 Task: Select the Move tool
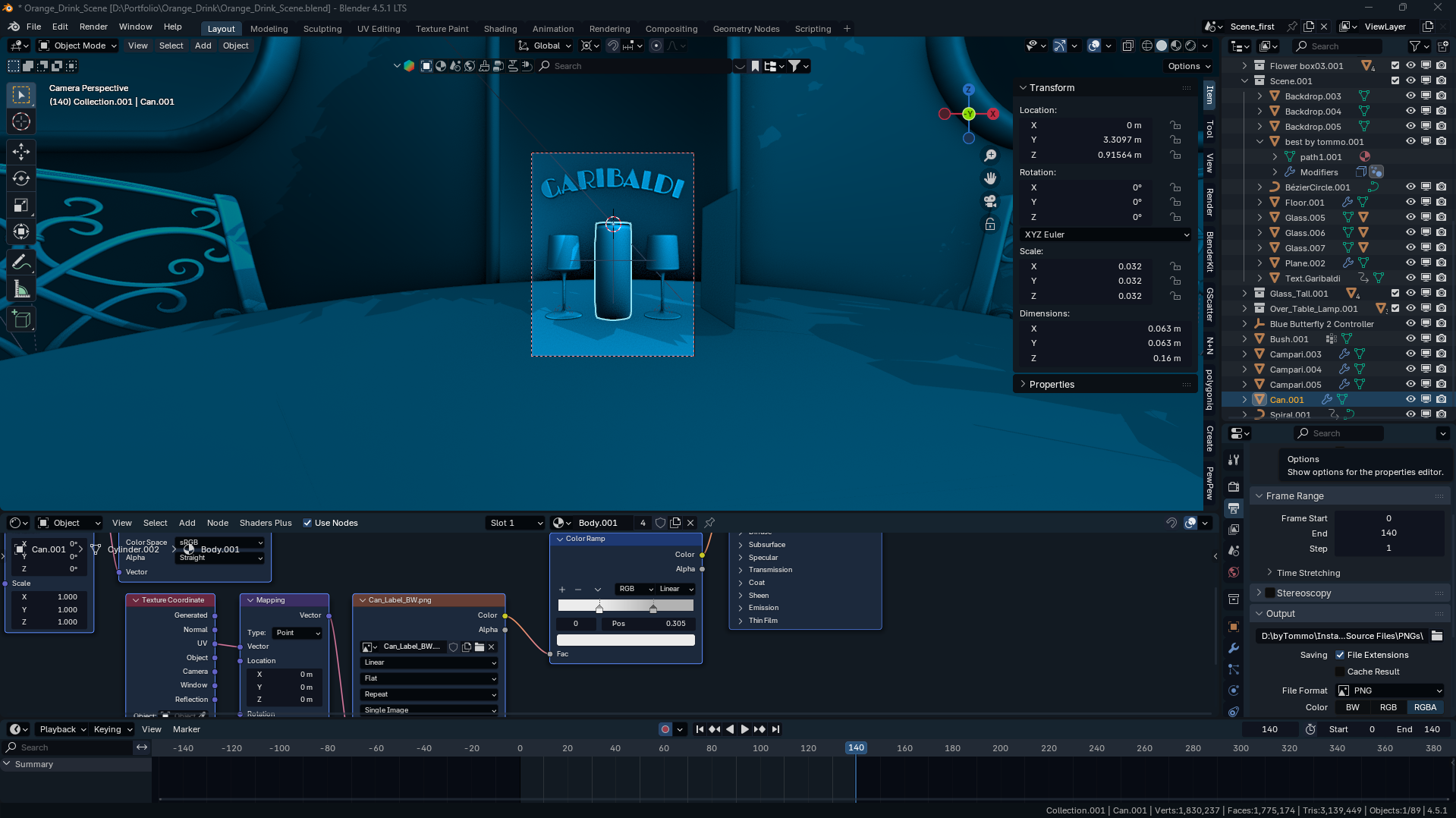(21, 151)
